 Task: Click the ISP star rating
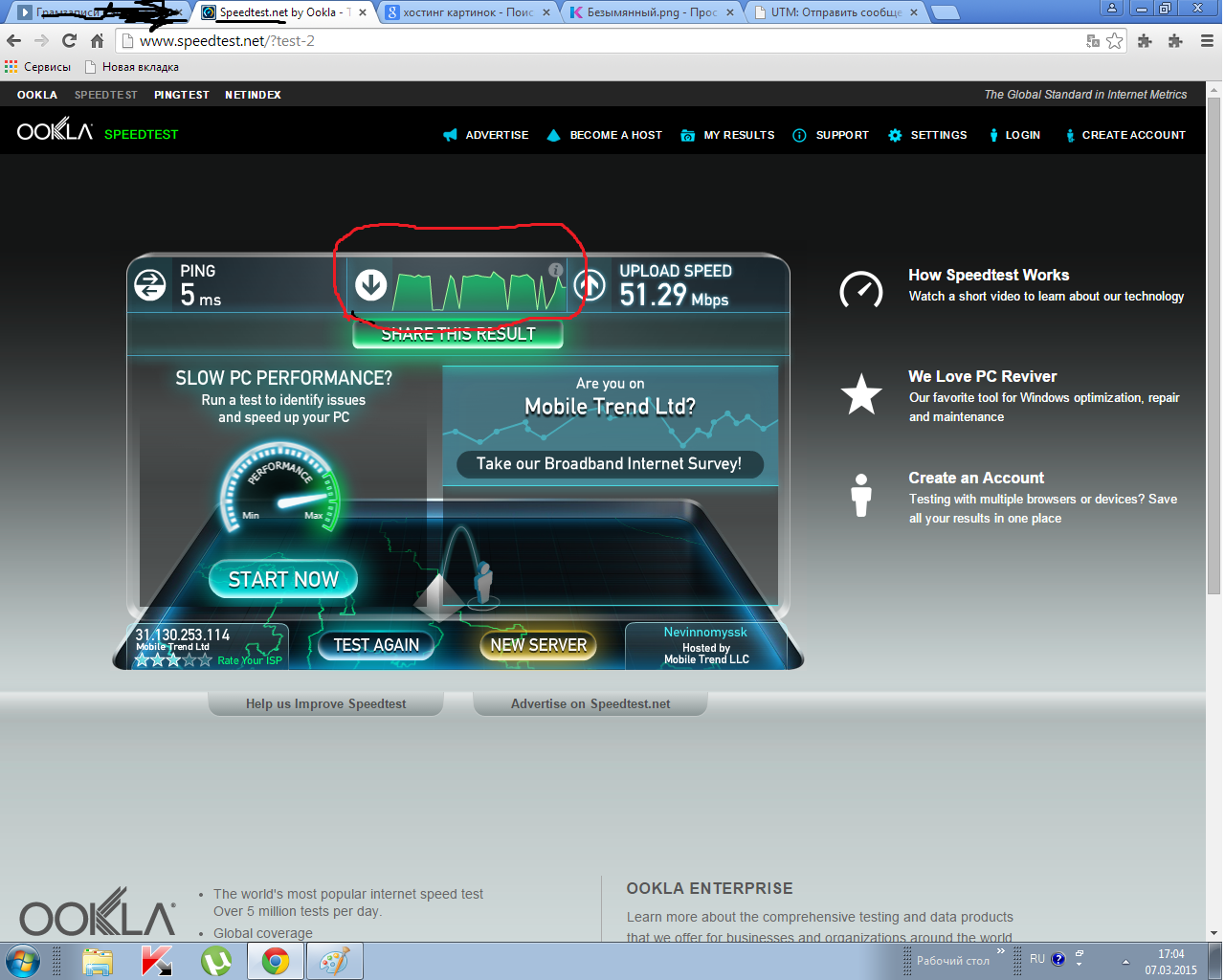[173, 660]
